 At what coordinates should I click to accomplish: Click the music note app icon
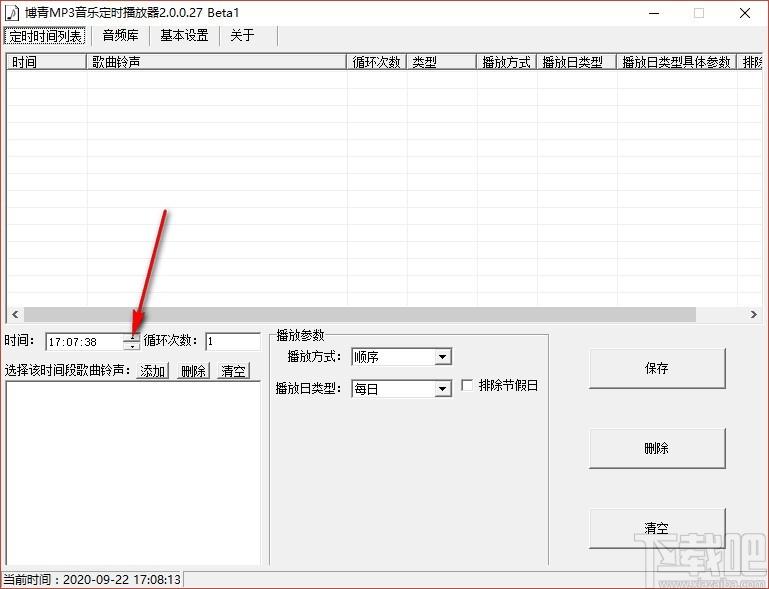pyautogui.click(x=11, y=13)
